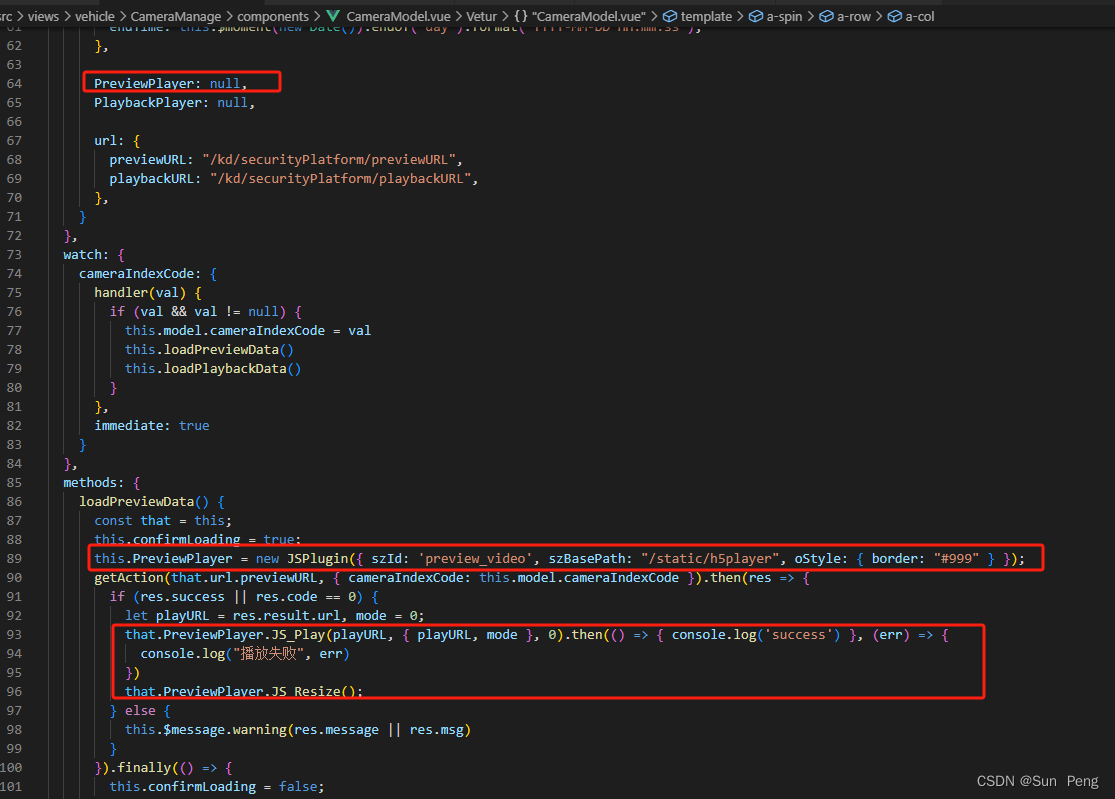Viewport: 1115px width, 799px height.
Task: Click line number 93 in the gutter
Action: point(14,635)
